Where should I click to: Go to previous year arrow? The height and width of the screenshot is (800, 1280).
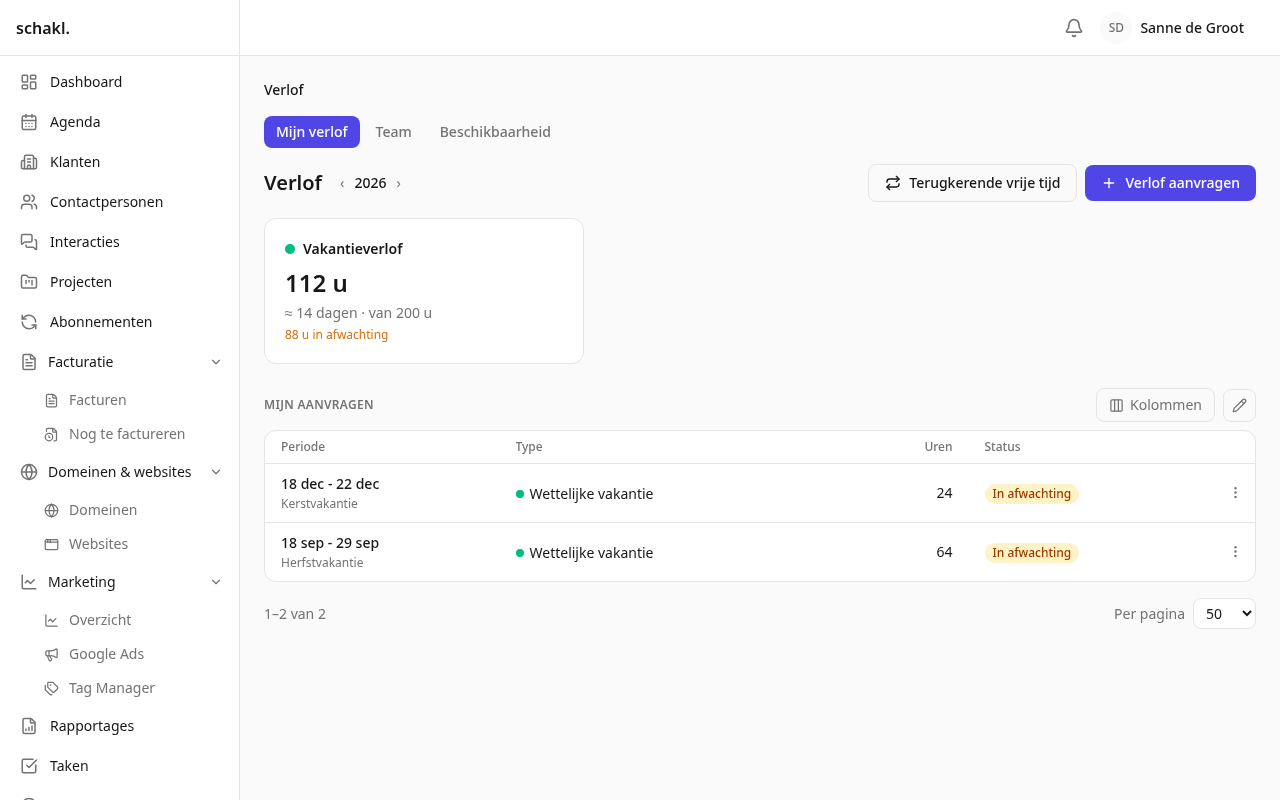point(342,183)
